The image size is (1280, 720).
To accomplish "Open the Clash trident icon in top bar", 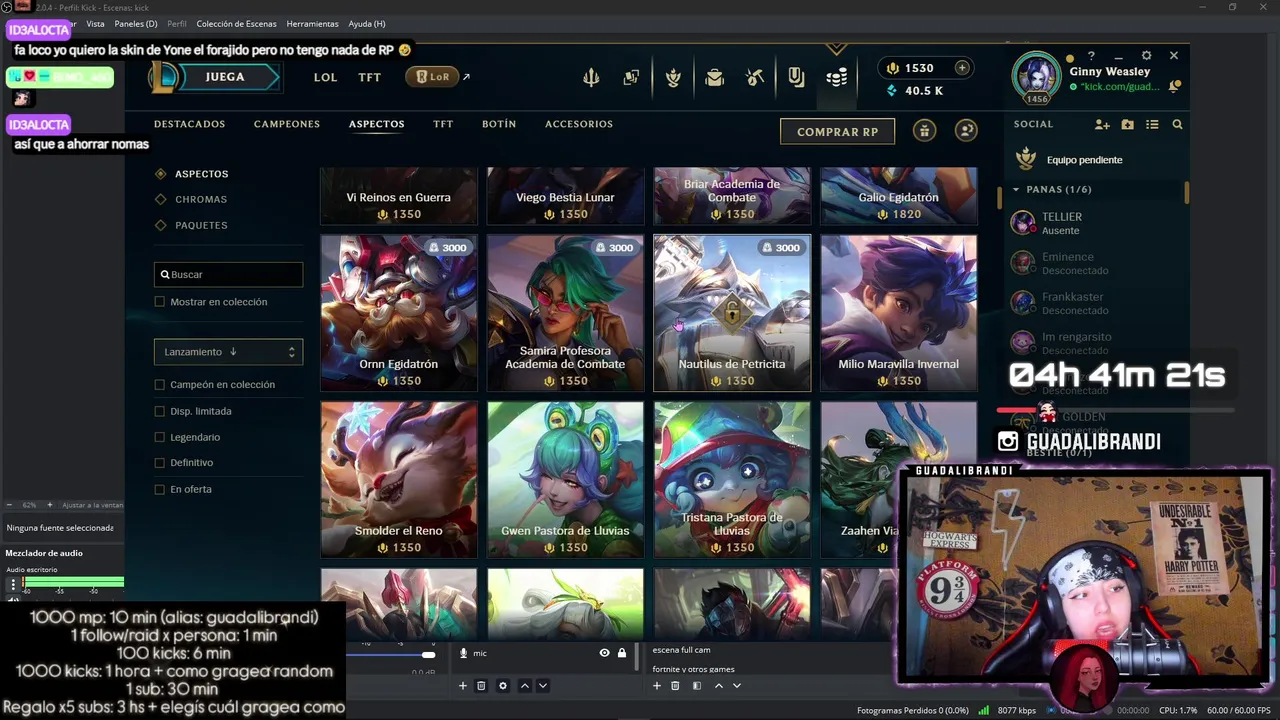I will point(591,77).
